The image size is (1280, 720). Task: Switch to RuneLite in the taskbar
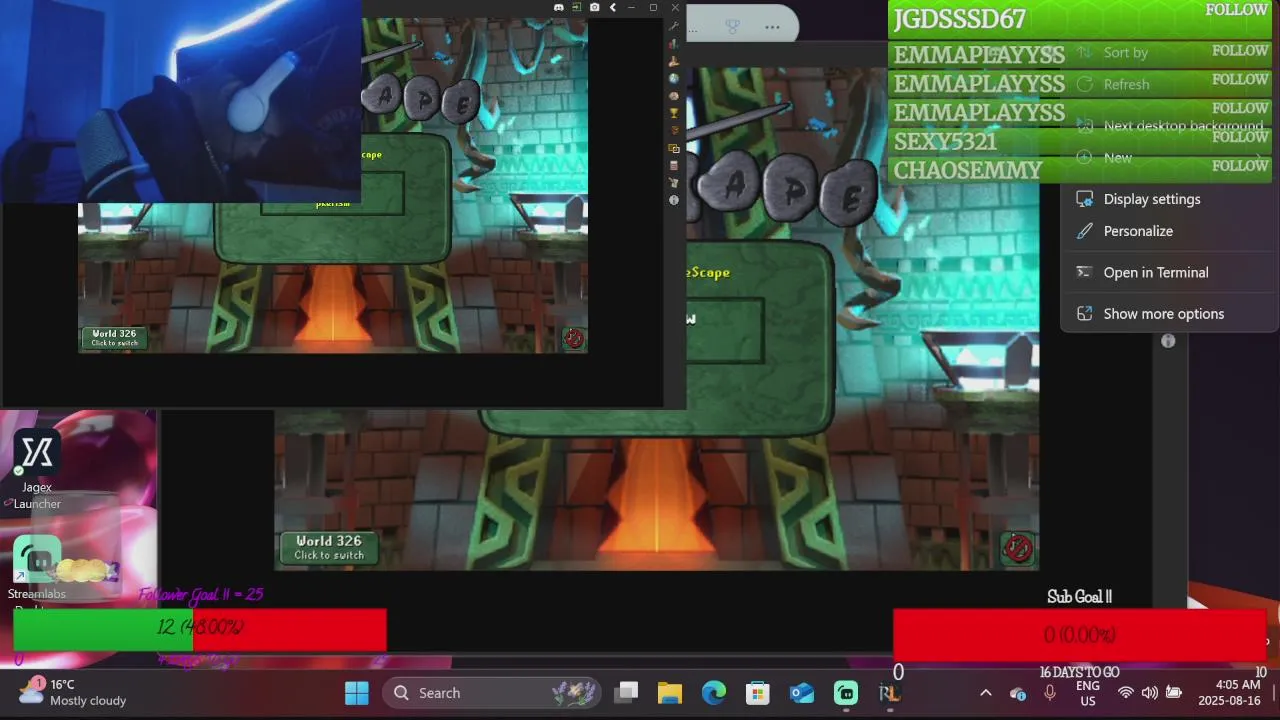(889, 693)
